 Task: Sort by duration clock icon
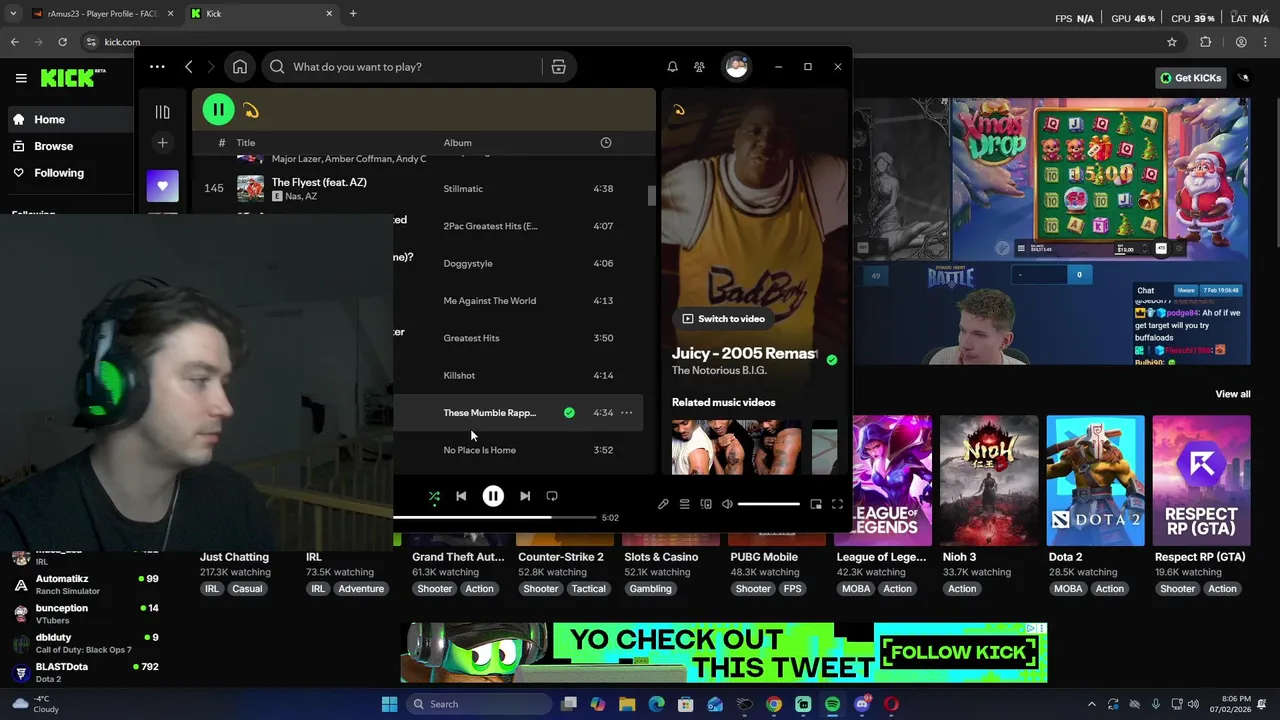pyautogui.click(x=605, y=143)
